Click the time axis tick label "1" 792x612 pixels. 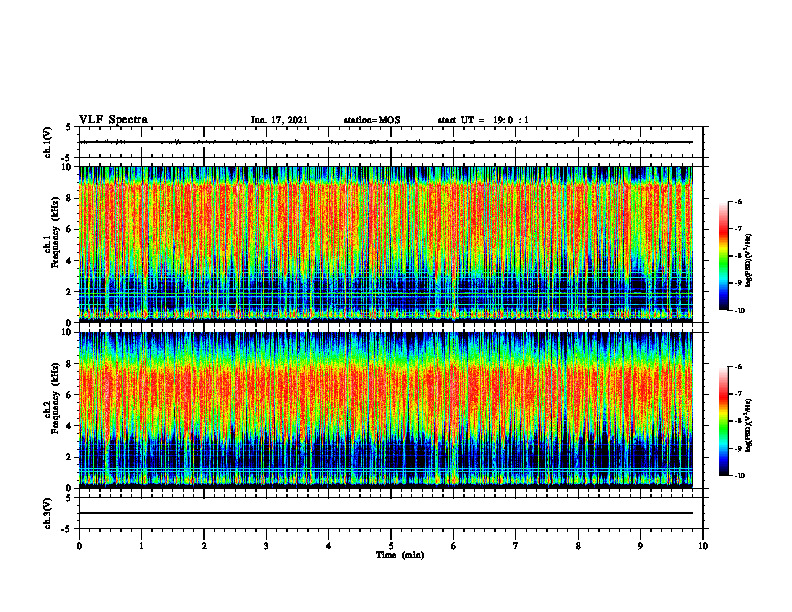pos(141,546)
